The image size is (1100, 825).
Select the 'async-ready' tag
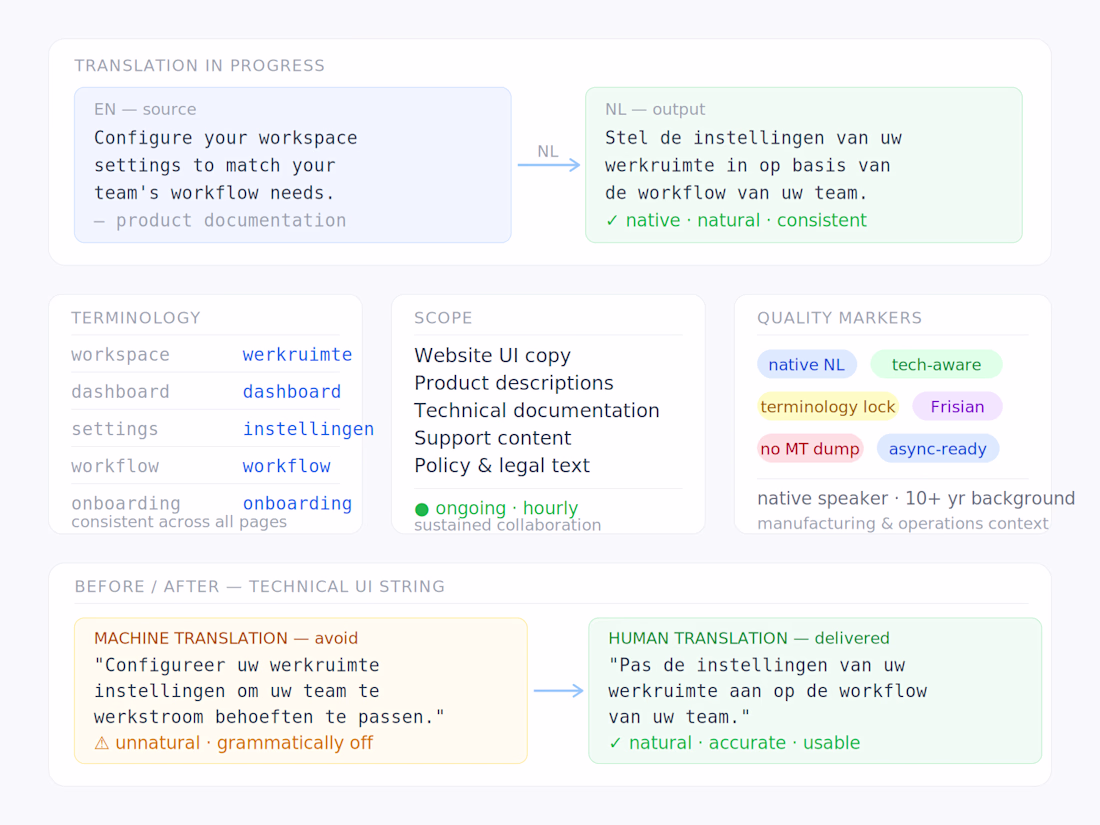pyautogui.click(x=937, y=449)
